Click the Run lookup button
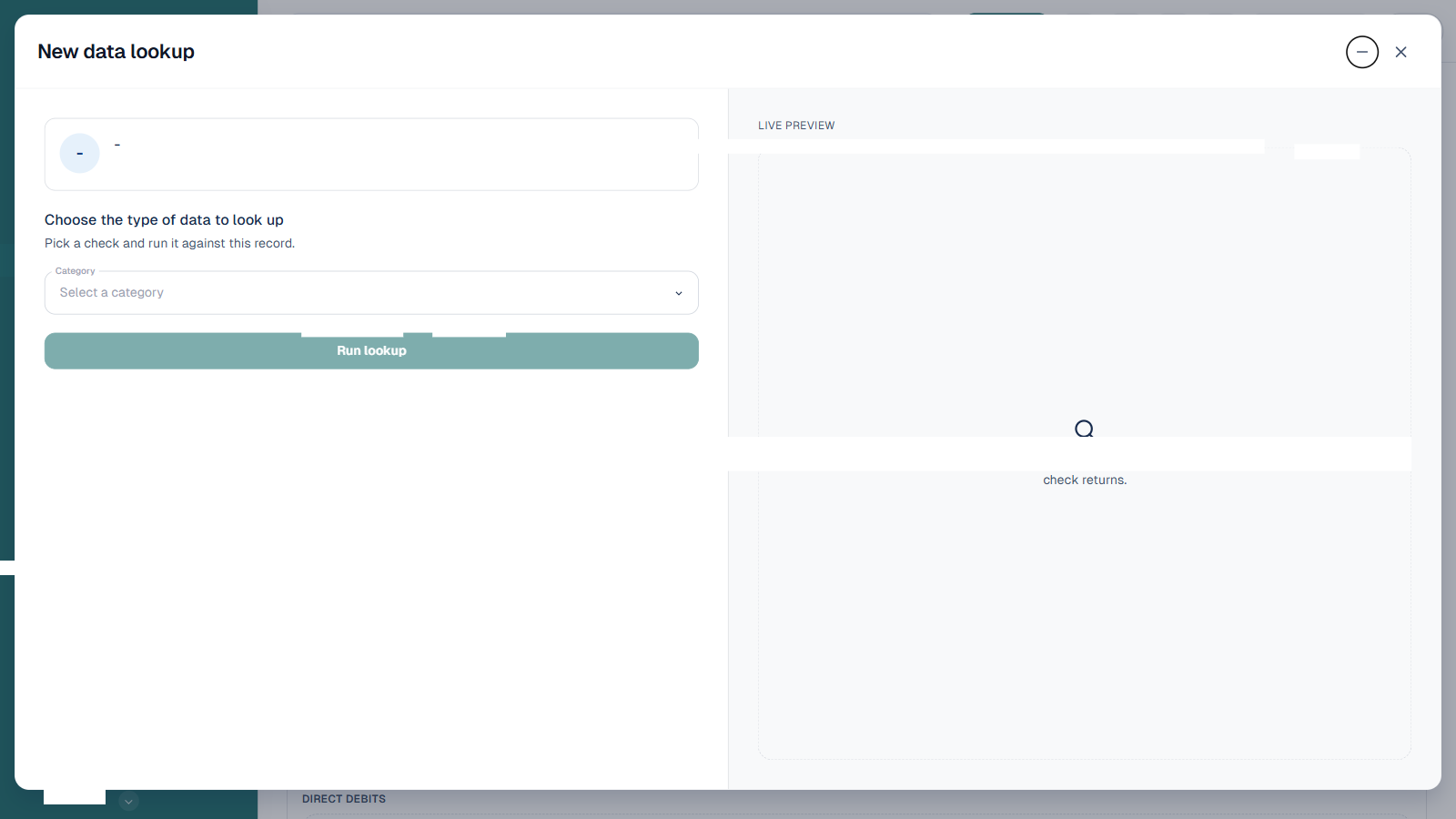The height and width of the screenshot is (819, 1456). (371, 350)
